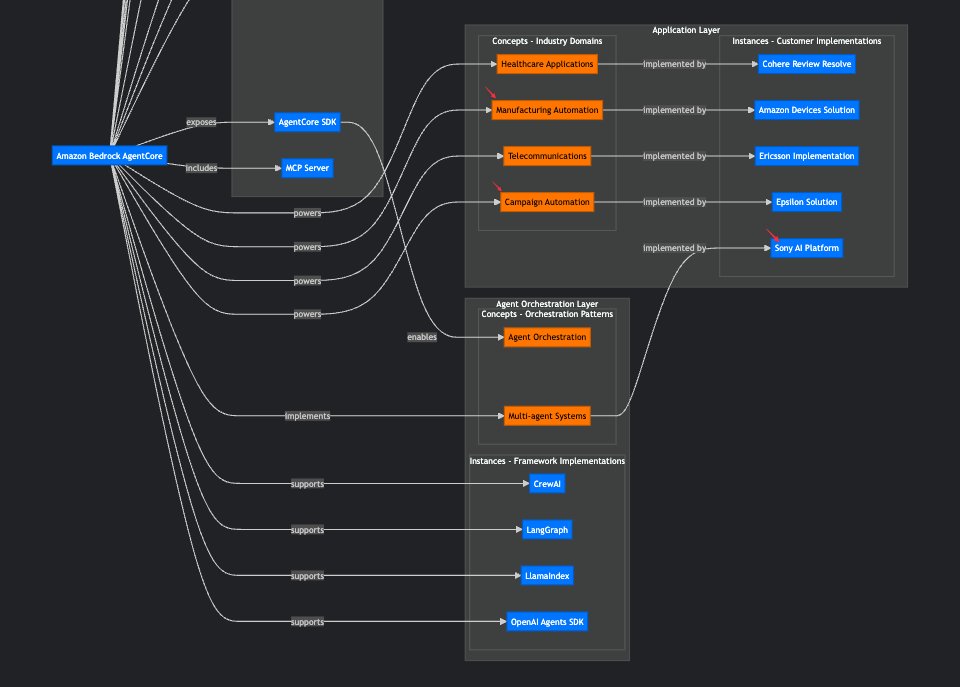Click the OpenAI Agents SDK node
The image size is (960, 687).
547,621
